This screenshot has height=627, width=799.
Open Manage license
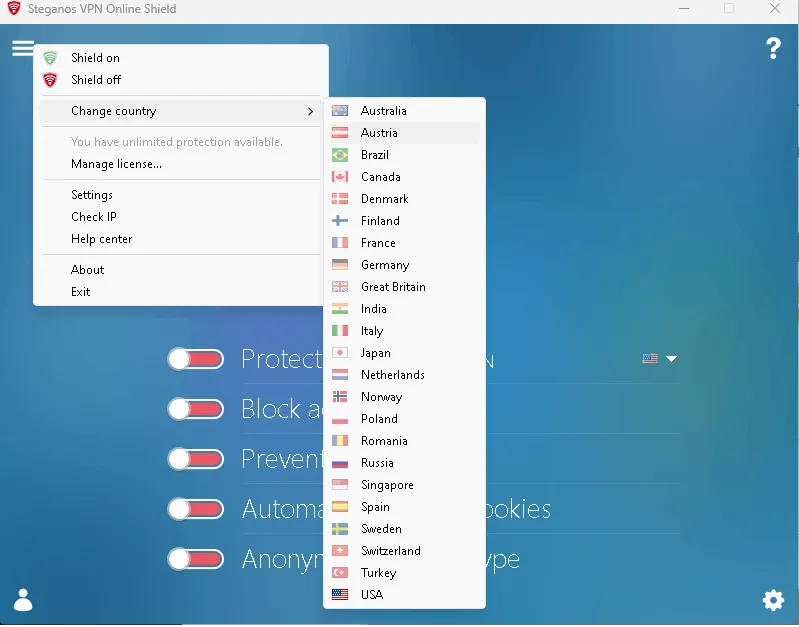coord(116,164)
